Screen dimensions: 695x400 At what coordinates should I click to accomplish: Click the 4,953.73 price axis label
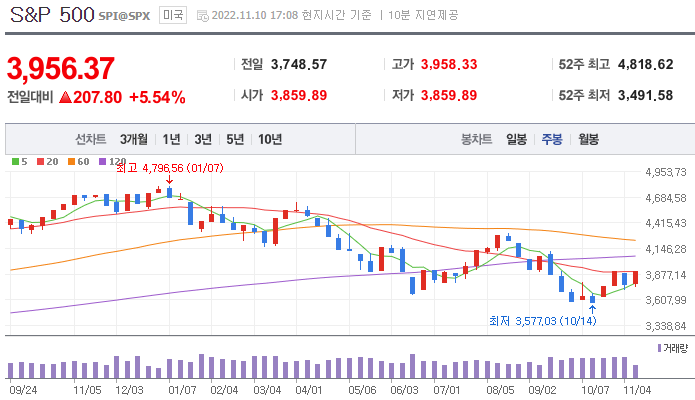(x=666, y=172)
